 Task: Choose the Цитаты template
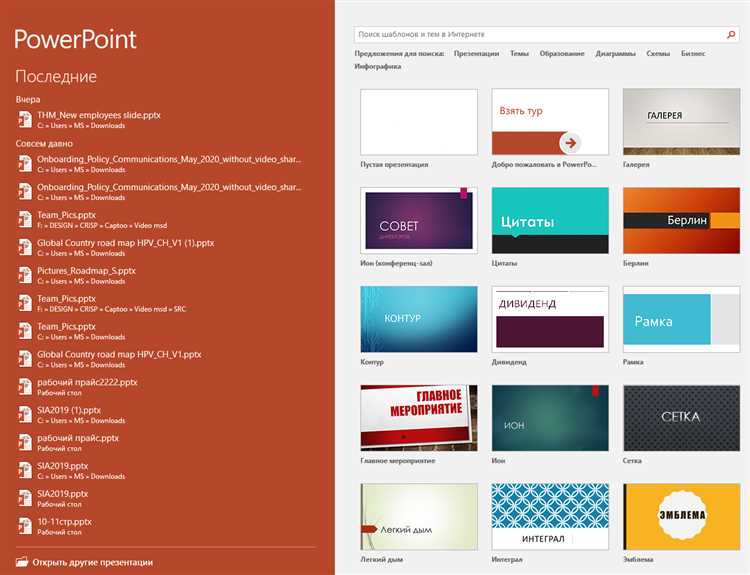(550, 221)
